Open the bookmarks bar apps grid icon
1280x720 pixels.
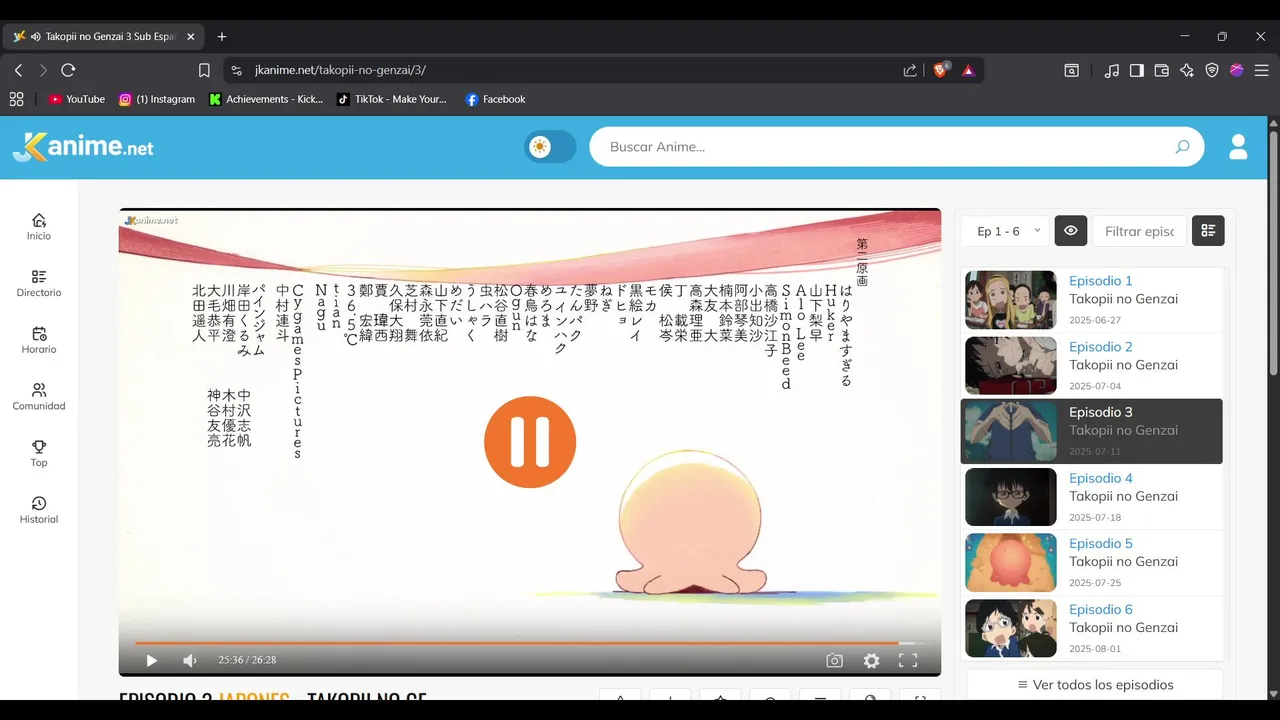16,99
